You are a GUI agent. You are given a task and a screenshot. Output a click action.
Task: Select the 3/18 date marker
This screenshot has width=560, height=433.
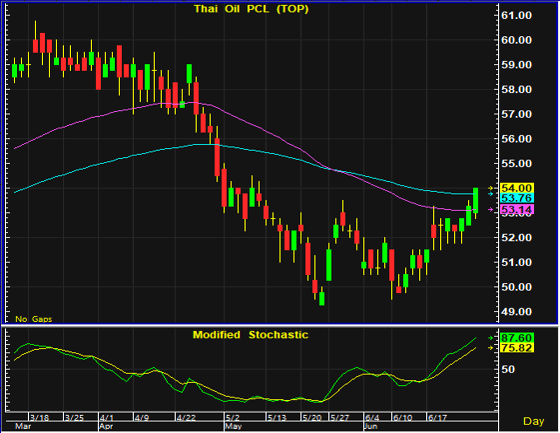39,418
